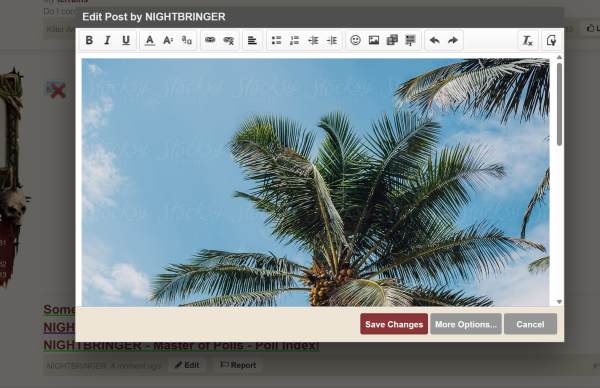
Task: Open the font size dropdown
Action: (x=168, y=40)
